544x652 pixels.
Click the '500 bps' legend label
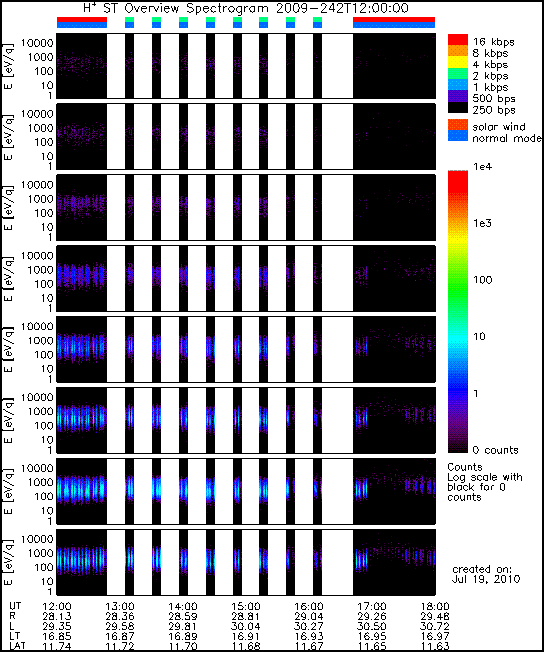[x=494, y=99]
